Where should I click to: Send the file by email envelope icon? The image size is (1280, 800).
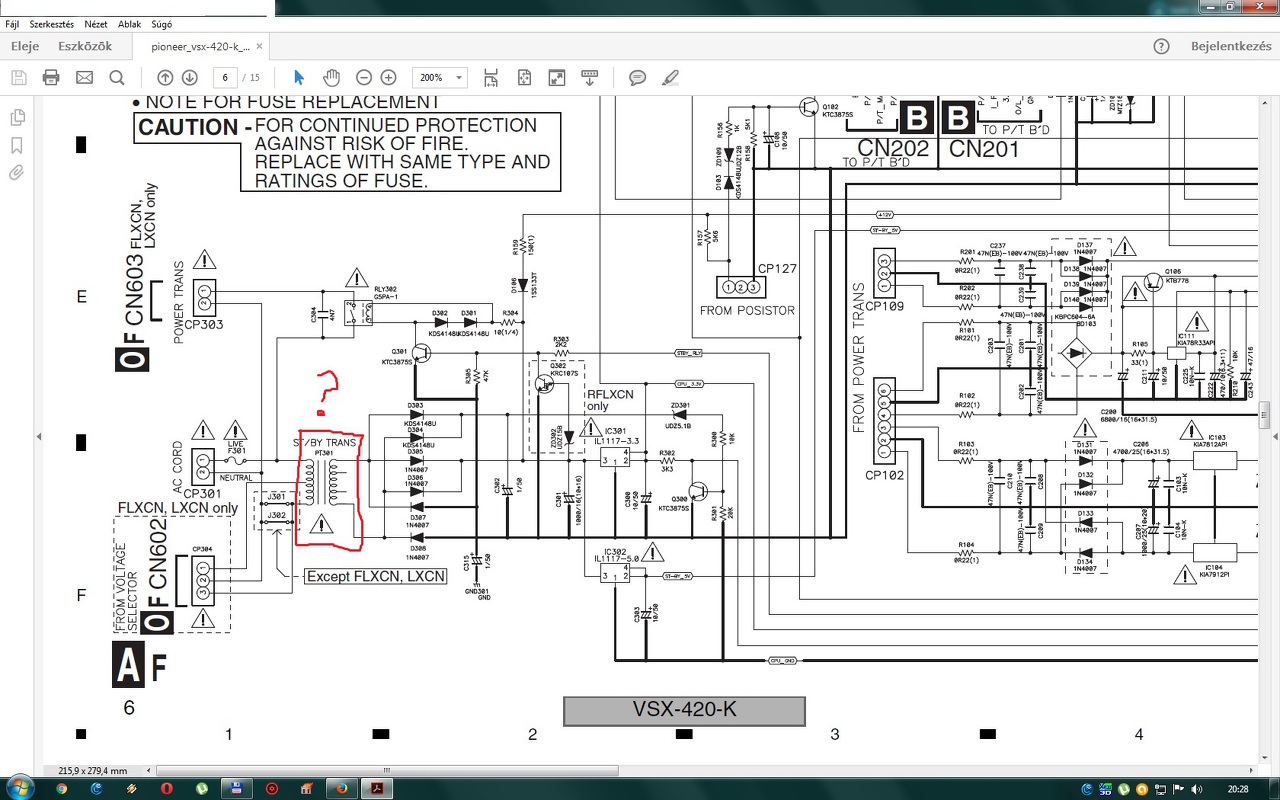pyautogui.click(x=84, y=77)
